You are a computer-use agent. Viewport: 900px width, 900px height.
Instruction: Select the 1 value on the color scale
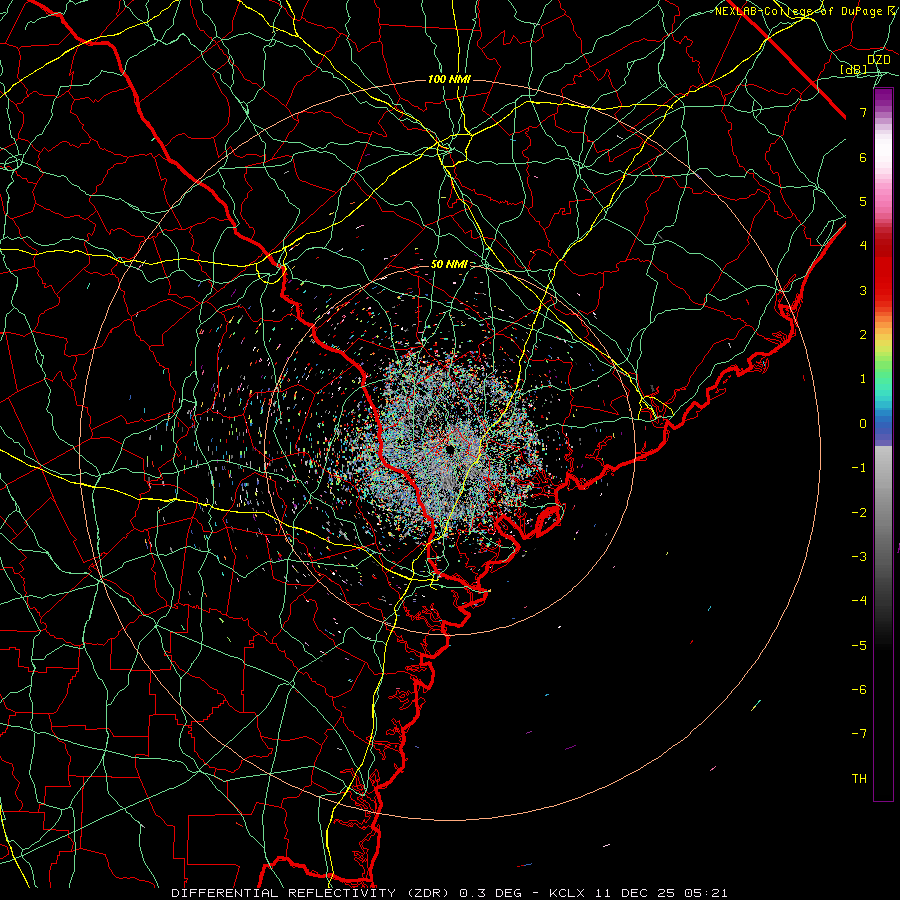863,379
